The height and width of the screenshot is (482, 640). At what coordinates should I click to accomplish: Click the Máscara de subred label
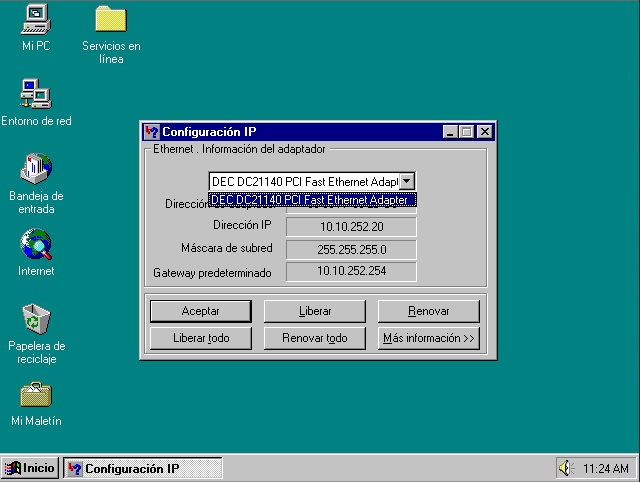[227, 248]
